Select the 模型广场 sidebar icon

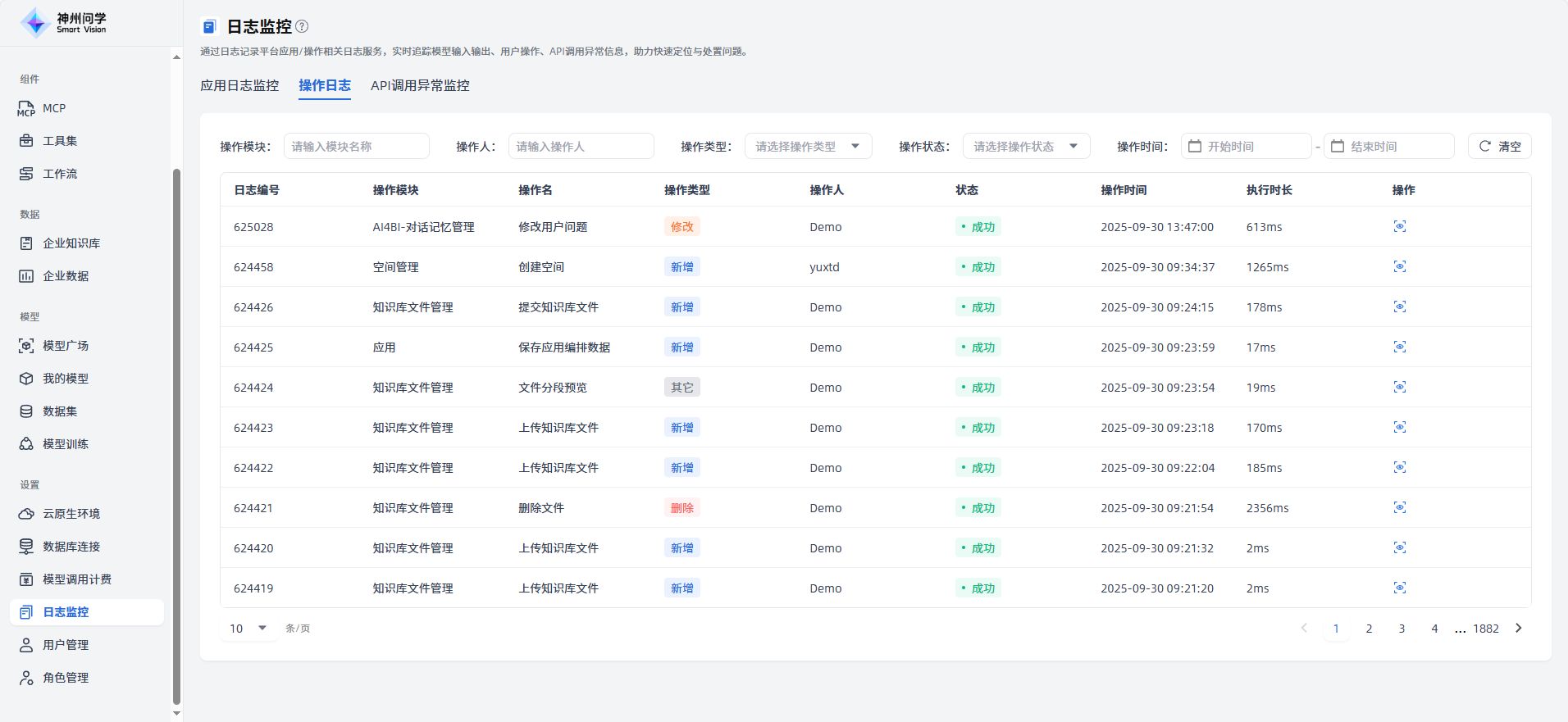click(x=26, y=346)
